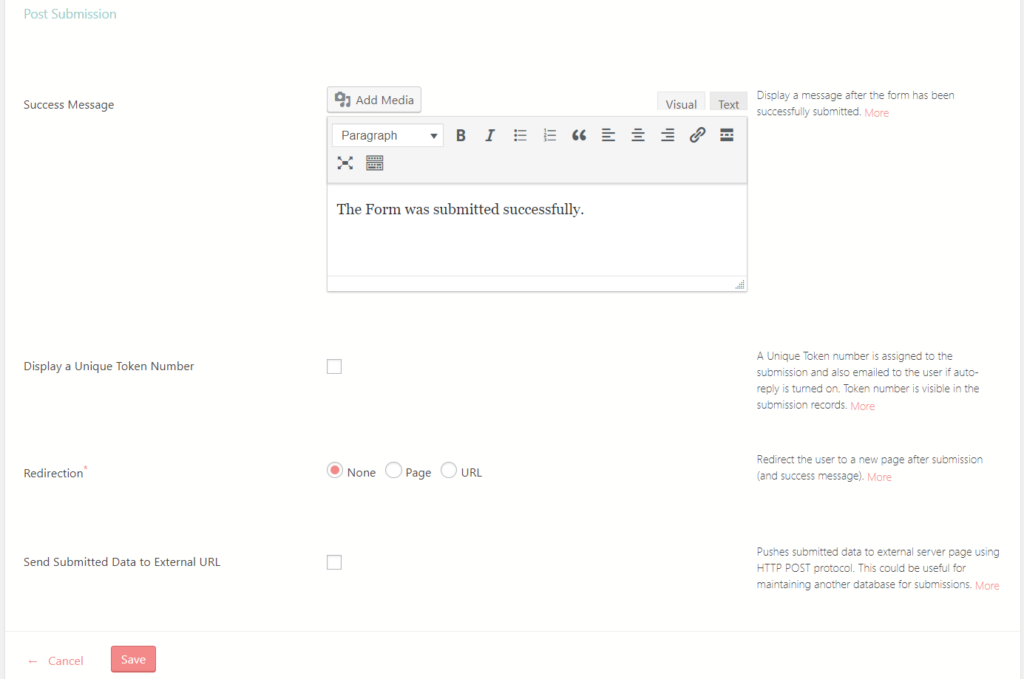Enable distraction-free writing mode

pos(345,162)
